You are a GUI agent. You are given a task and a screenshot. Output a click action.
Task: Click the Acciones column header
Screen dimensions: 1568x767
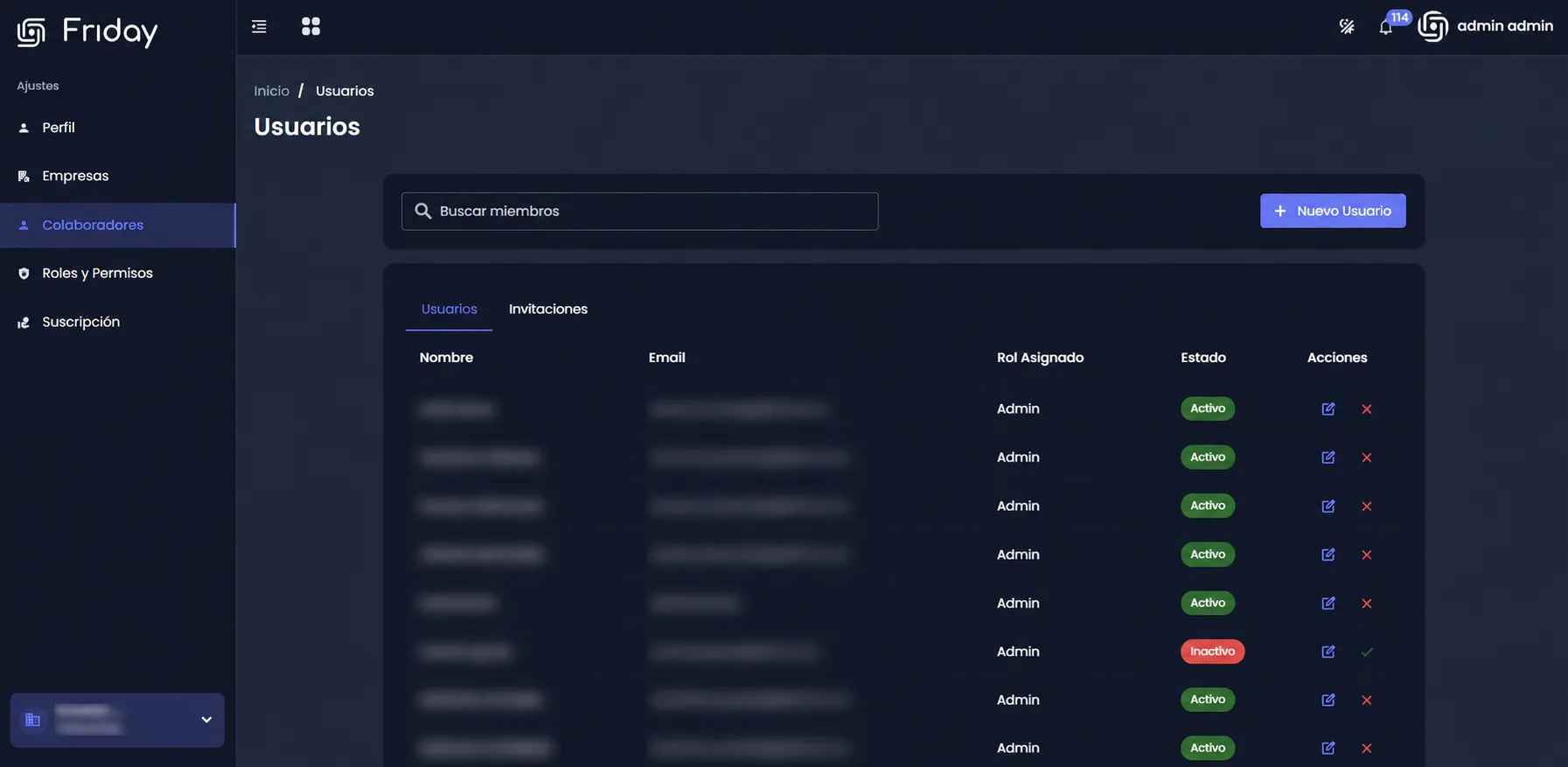point(1336,358)
